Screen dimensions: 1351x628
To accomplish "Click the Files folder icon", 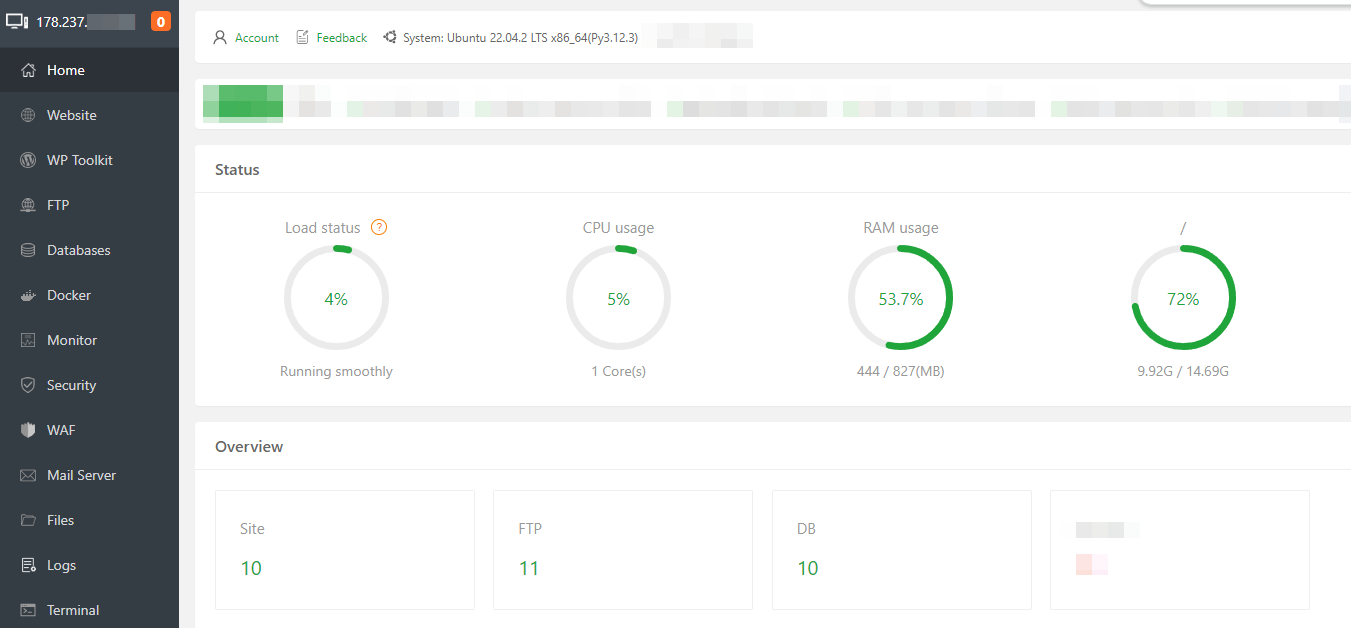I will [28, 520].
